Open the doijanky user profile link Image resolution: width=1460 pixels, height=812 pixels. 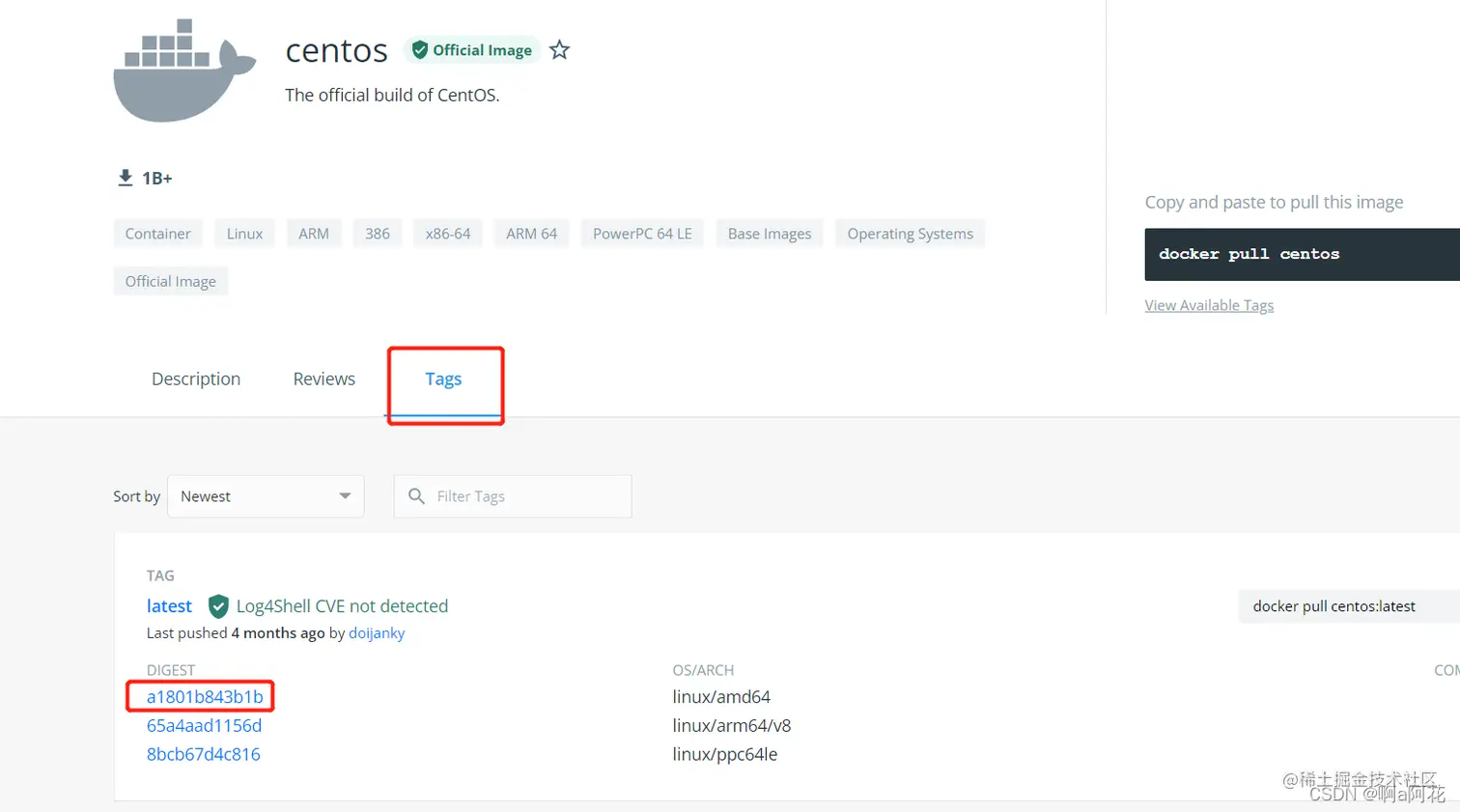tap(377, 633)
